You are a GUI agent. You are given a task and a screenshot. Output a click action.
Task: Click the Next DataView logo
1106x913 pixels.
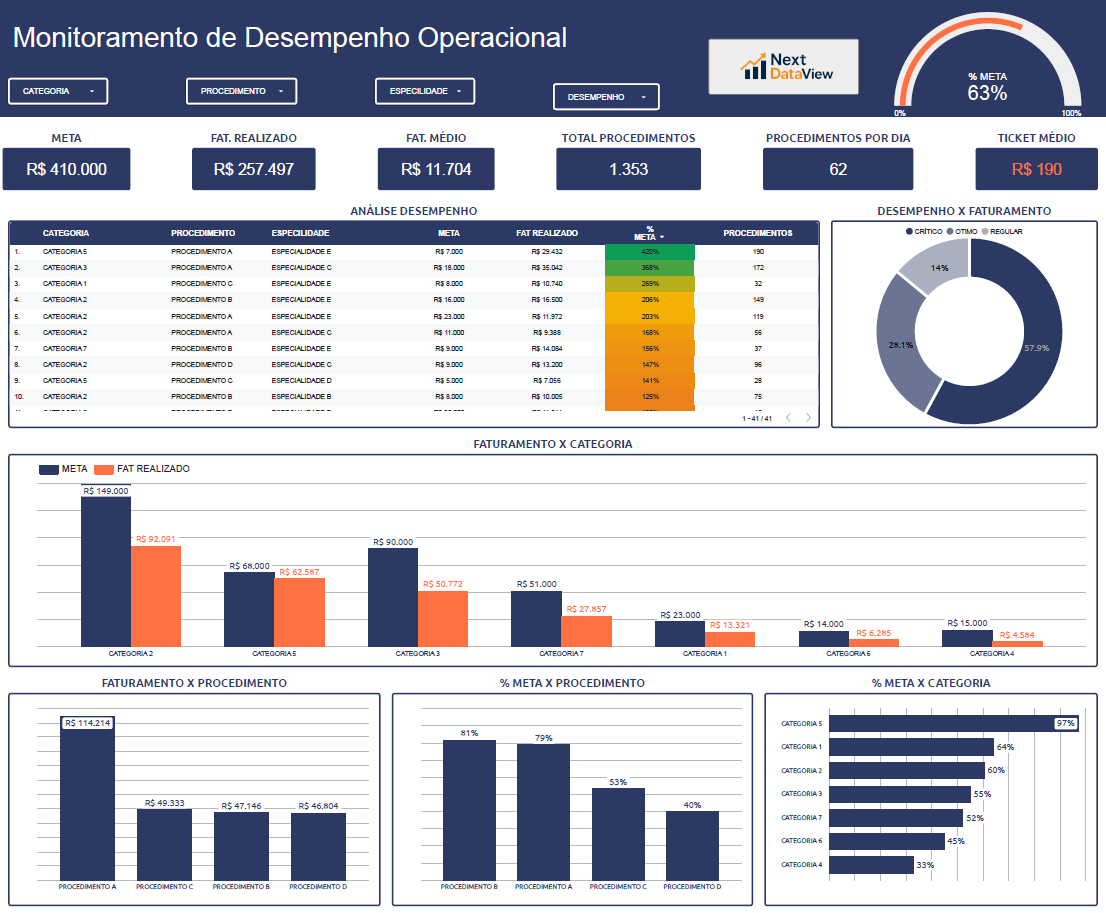coord(783,67)
